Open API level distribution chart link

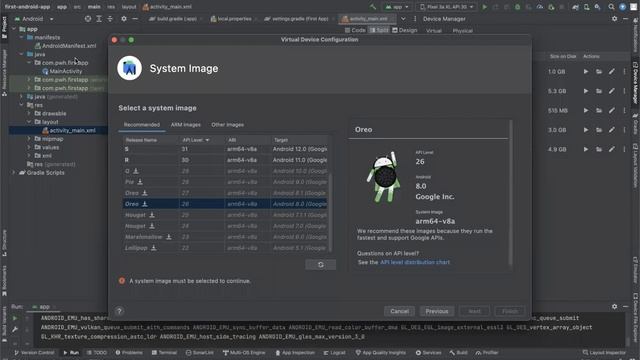(x=415, y=262)
